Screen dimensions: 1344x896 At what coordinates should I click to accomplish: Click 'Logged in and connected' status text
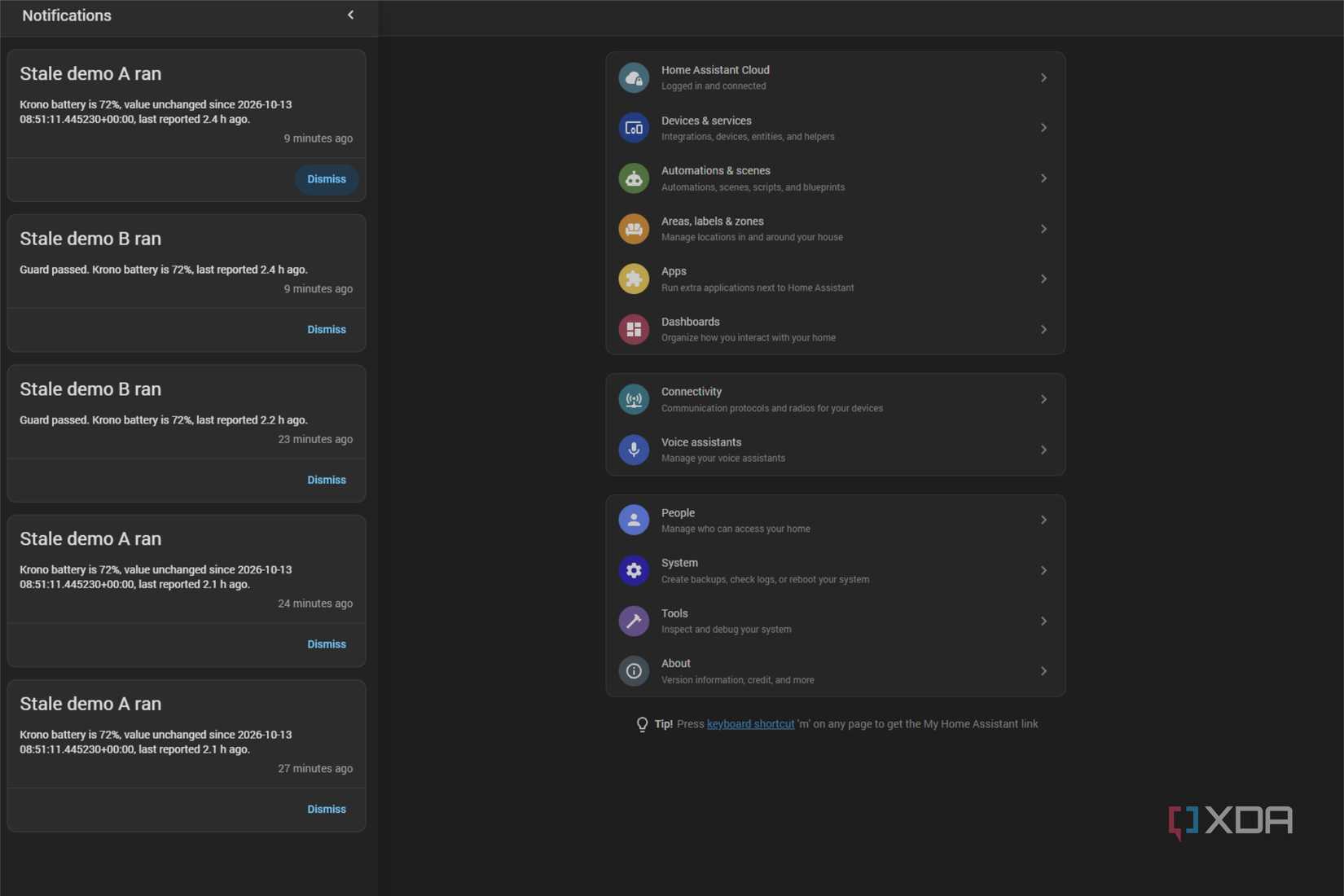[714, 86]
